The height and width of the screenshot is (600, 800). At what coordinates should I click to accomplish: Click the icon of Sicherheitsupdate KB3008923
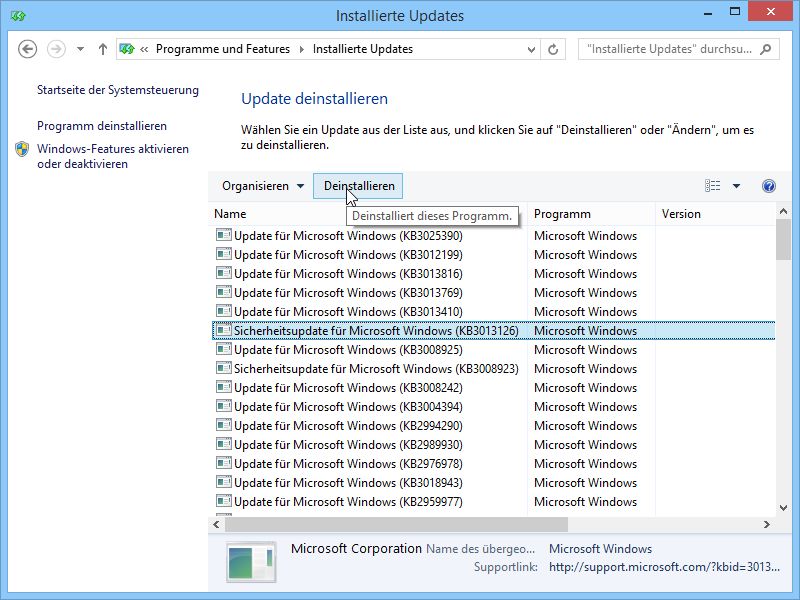[223, 367]
